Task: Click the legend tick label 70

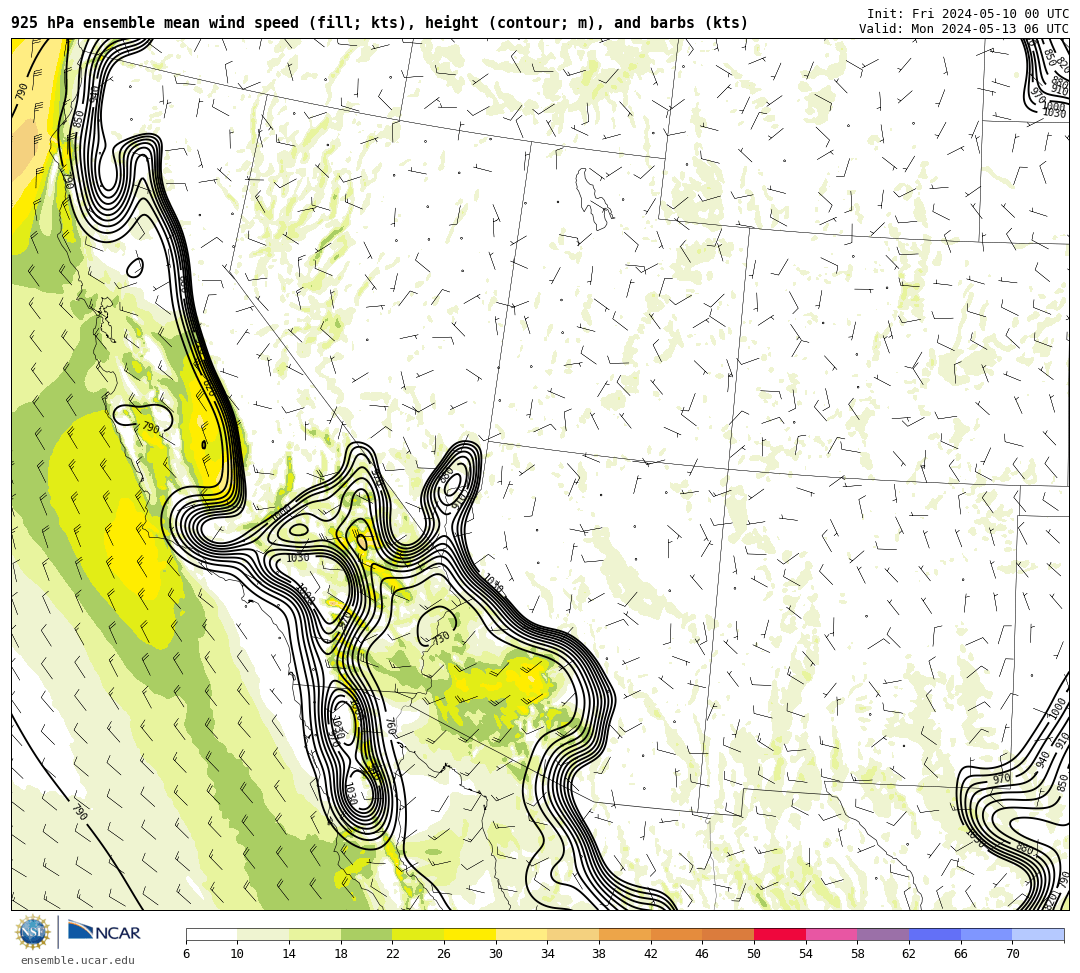Action: click(1012, 954)
